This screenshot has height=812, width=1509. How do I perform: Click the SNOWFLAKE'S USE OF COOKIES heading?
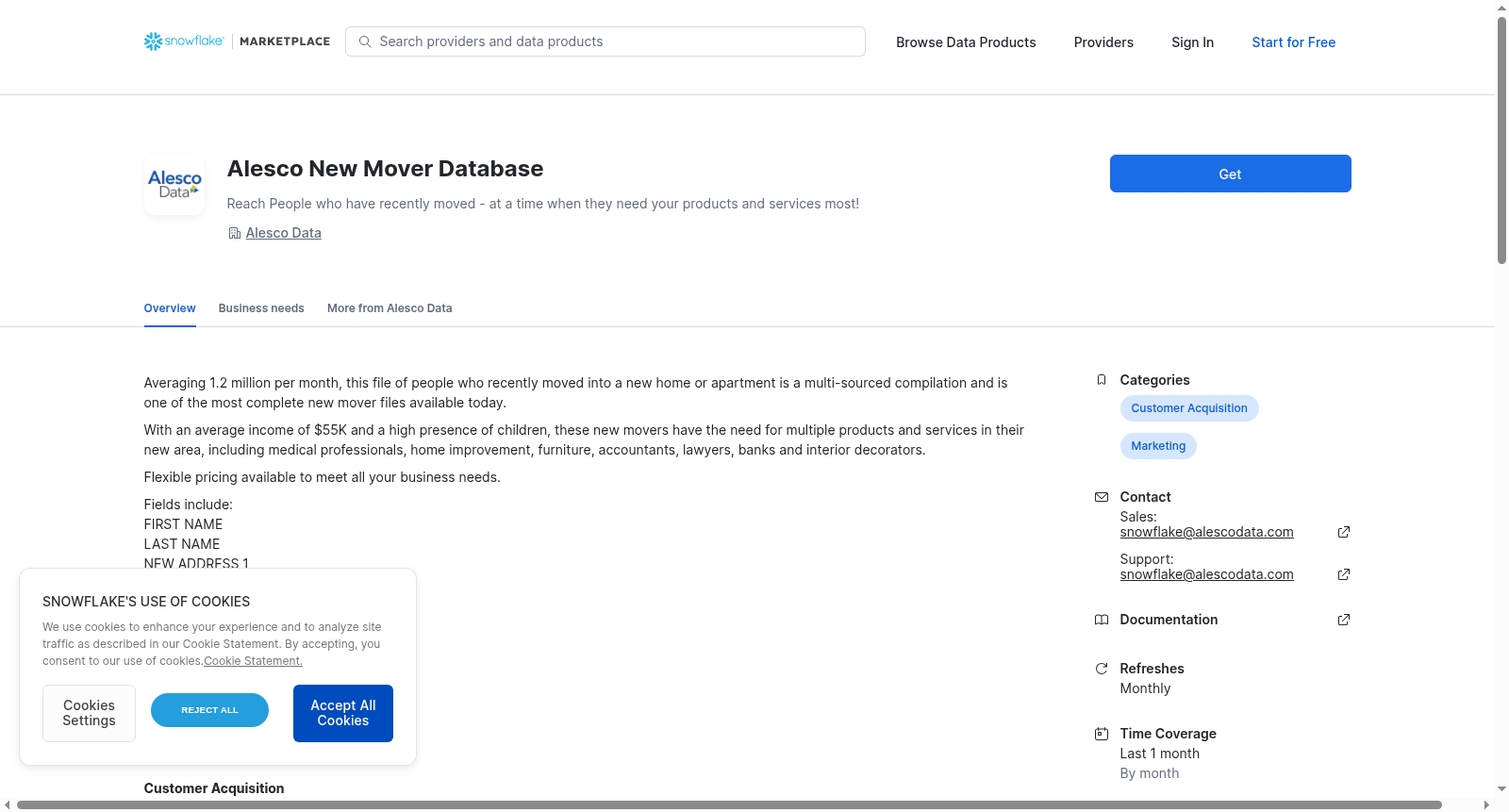pyautogui.click(x=146, y=602)
